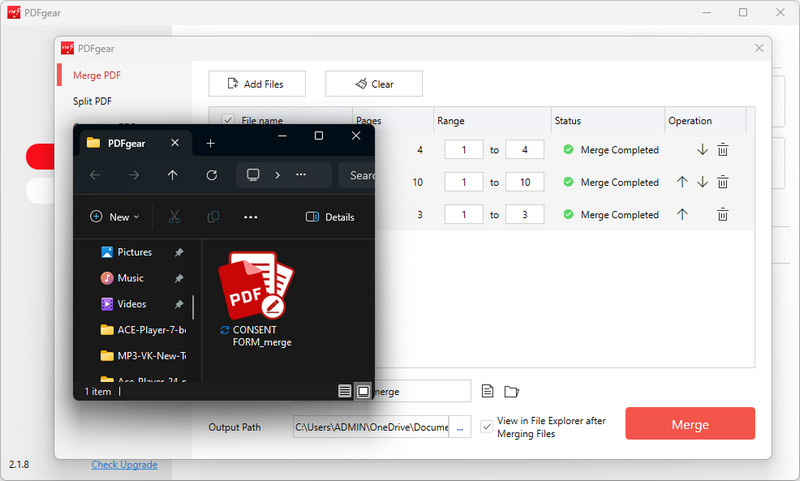This screenshot has width=800, height=481.
Task: Open the ACE-Player-7 folder in sidebar
Action: (144, 330)
